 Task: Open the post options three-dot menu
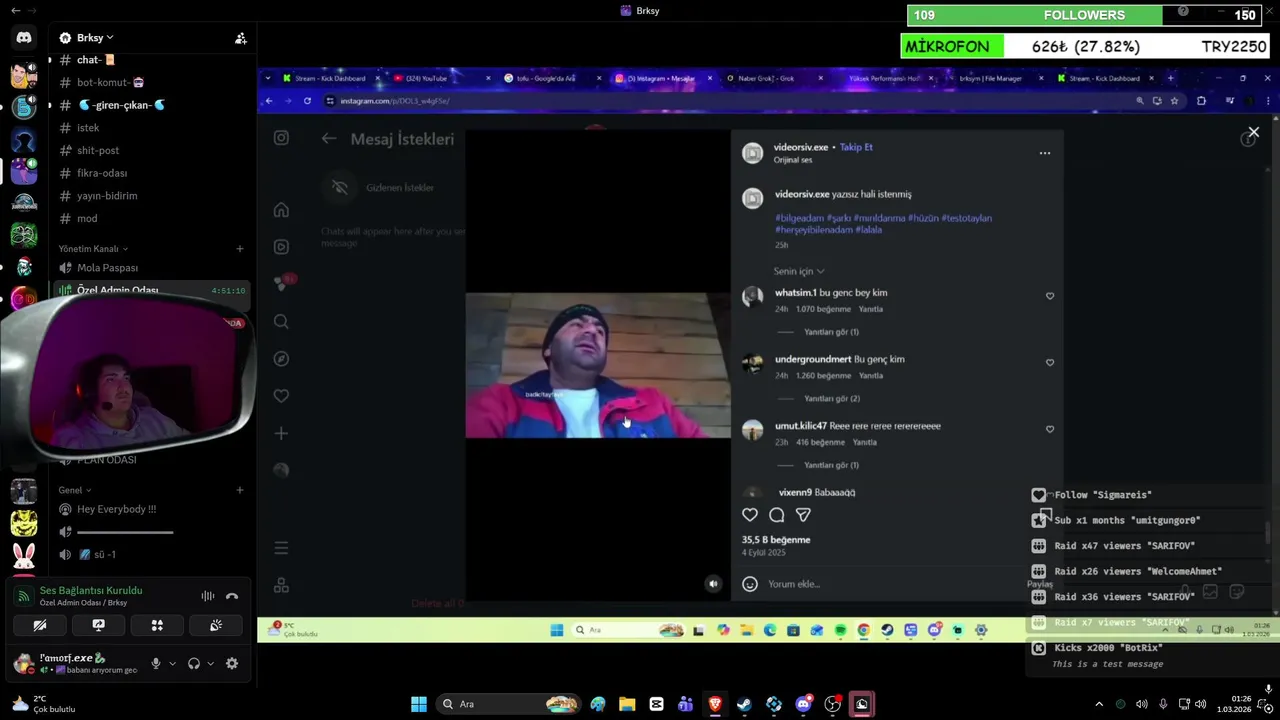coord(1044,153)
